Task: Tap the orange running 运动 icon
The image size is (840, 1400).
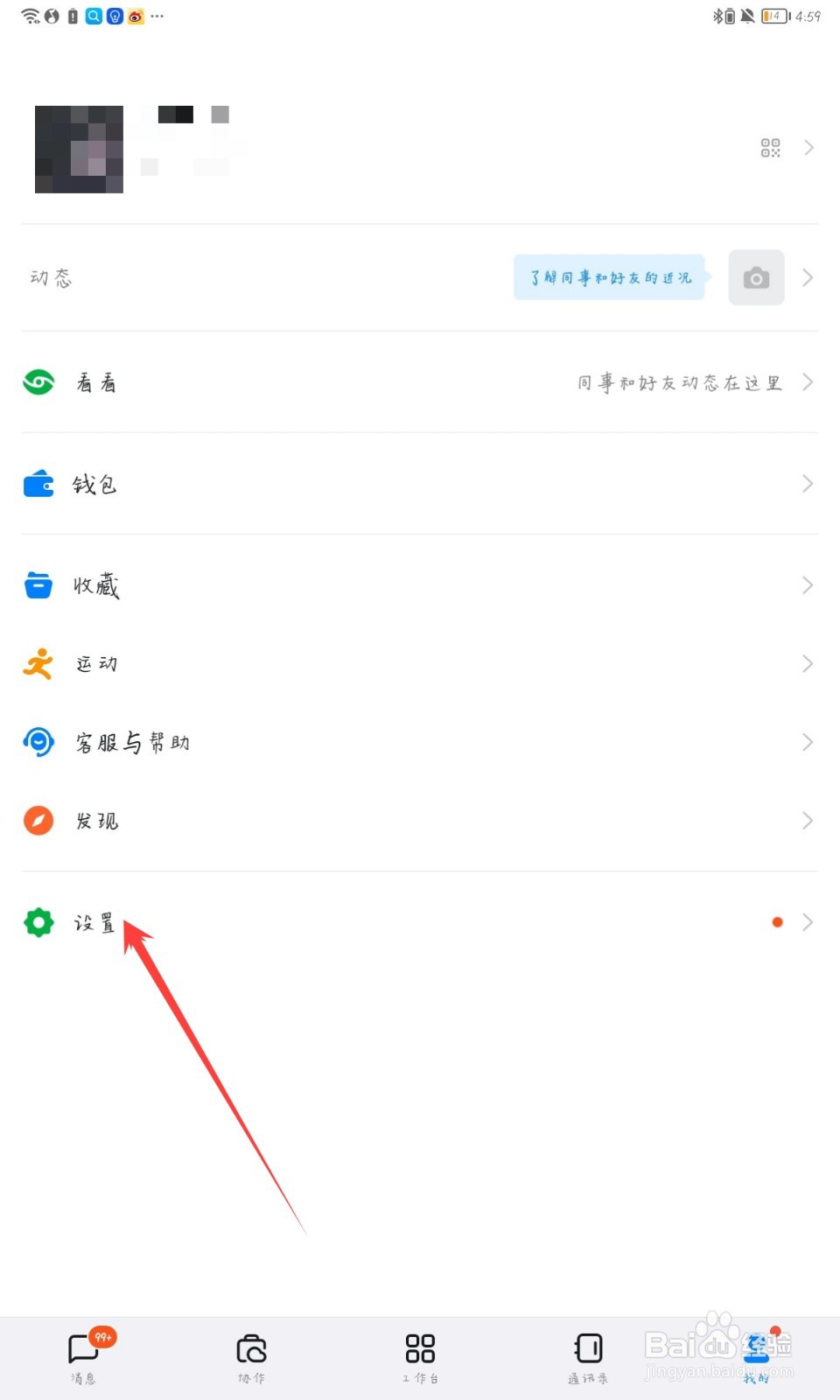Action: tap(38, 664)
